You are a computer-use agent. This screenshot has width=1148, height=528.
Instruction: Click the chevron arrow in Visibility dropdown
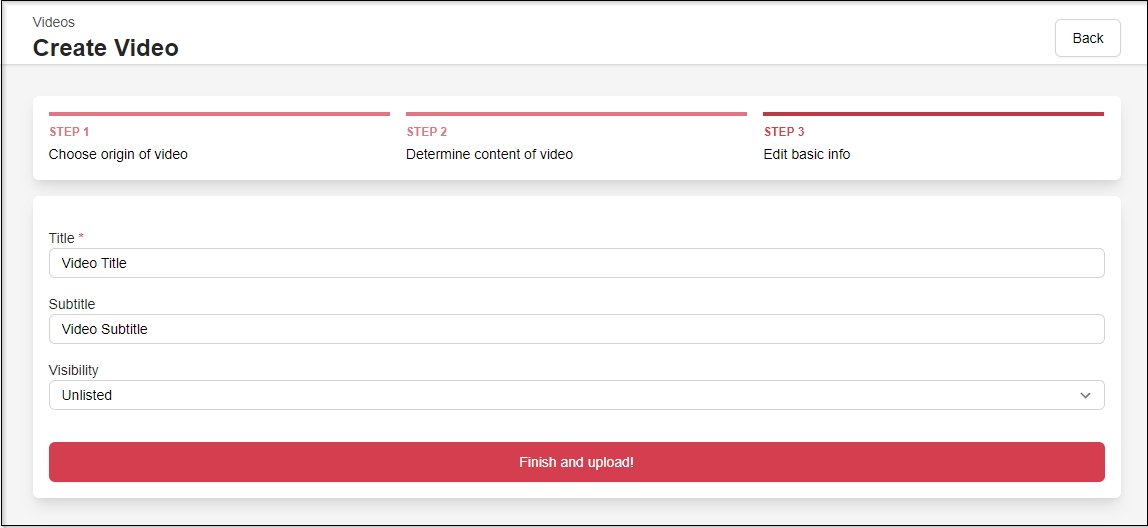click(1085, 395)
